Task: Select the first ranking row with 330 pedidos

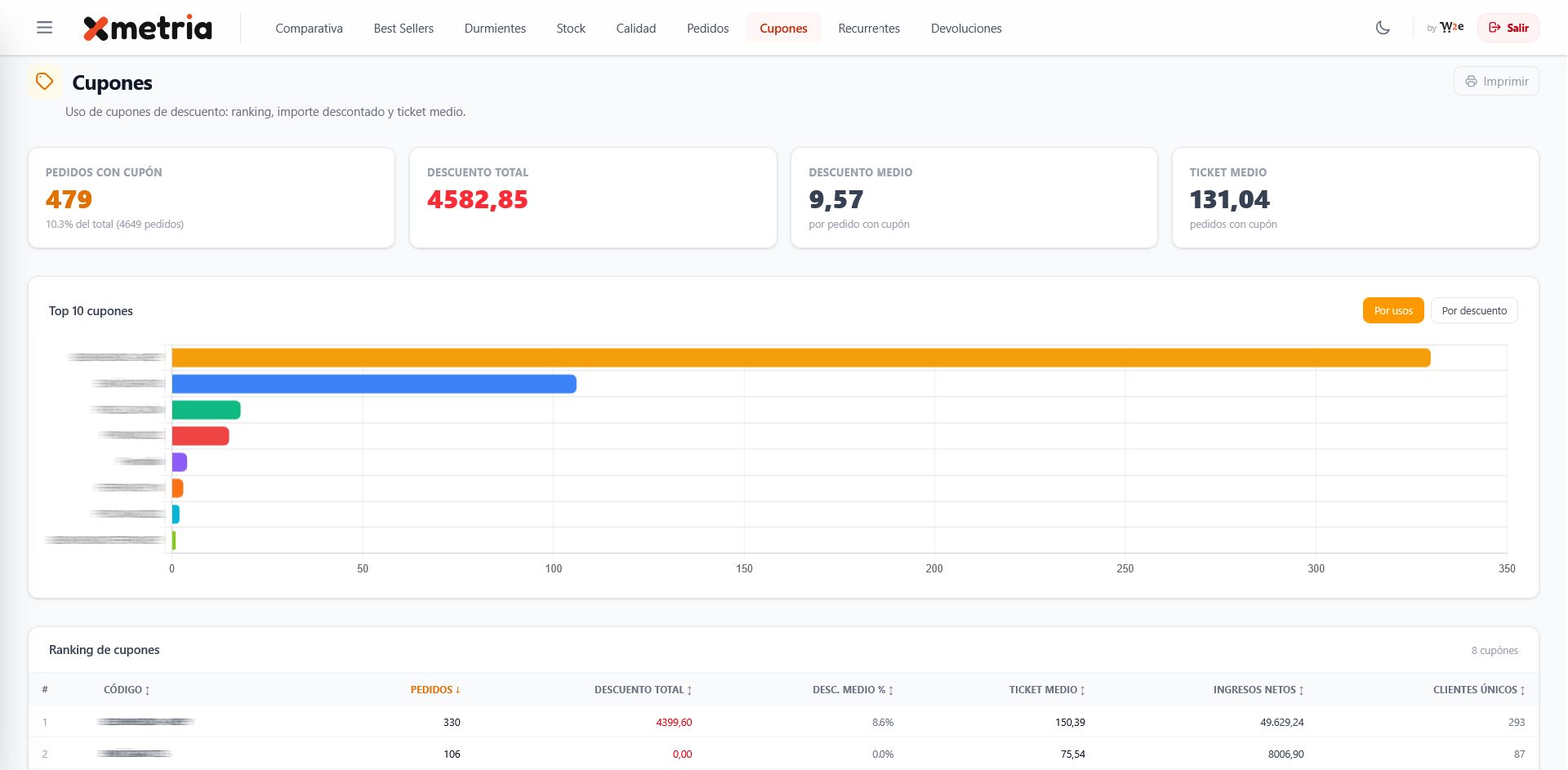Action: (x=451, y=723)
